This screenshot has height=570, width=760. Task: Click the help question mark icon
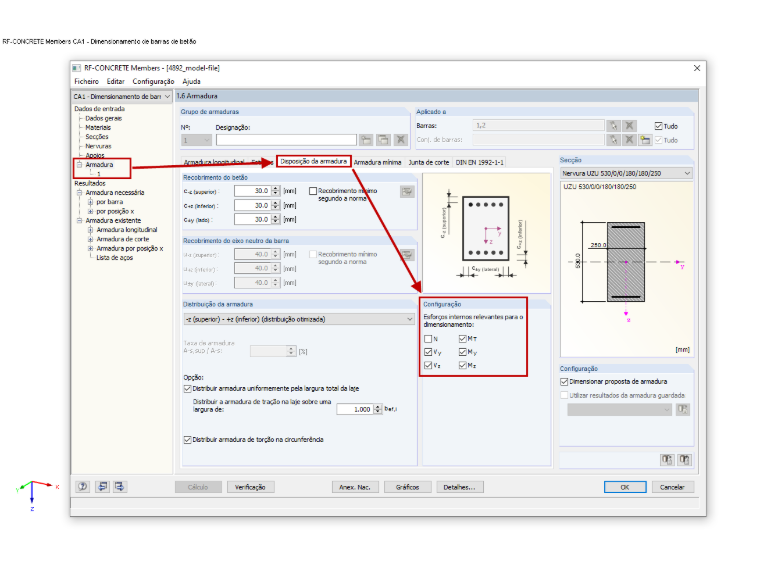[83, 487]
